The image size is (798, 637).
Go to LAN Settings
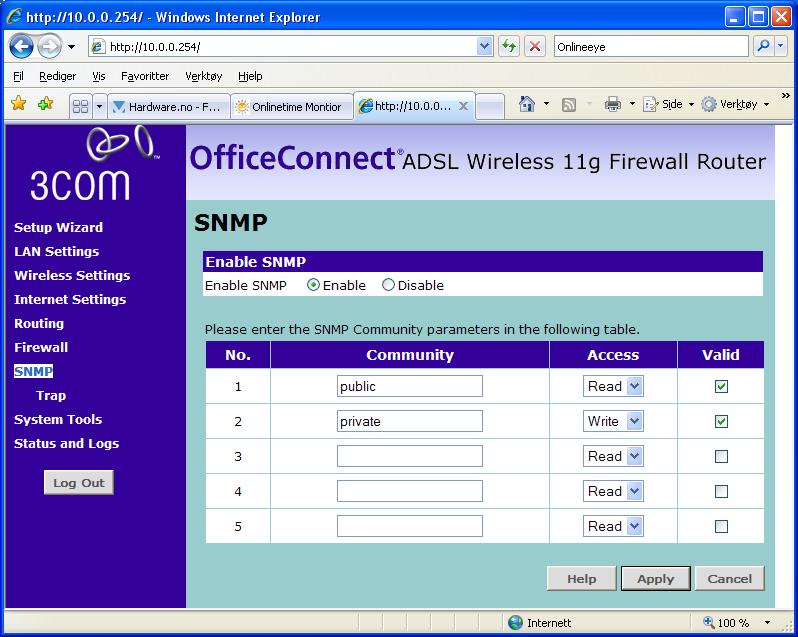tap(56, 251)
